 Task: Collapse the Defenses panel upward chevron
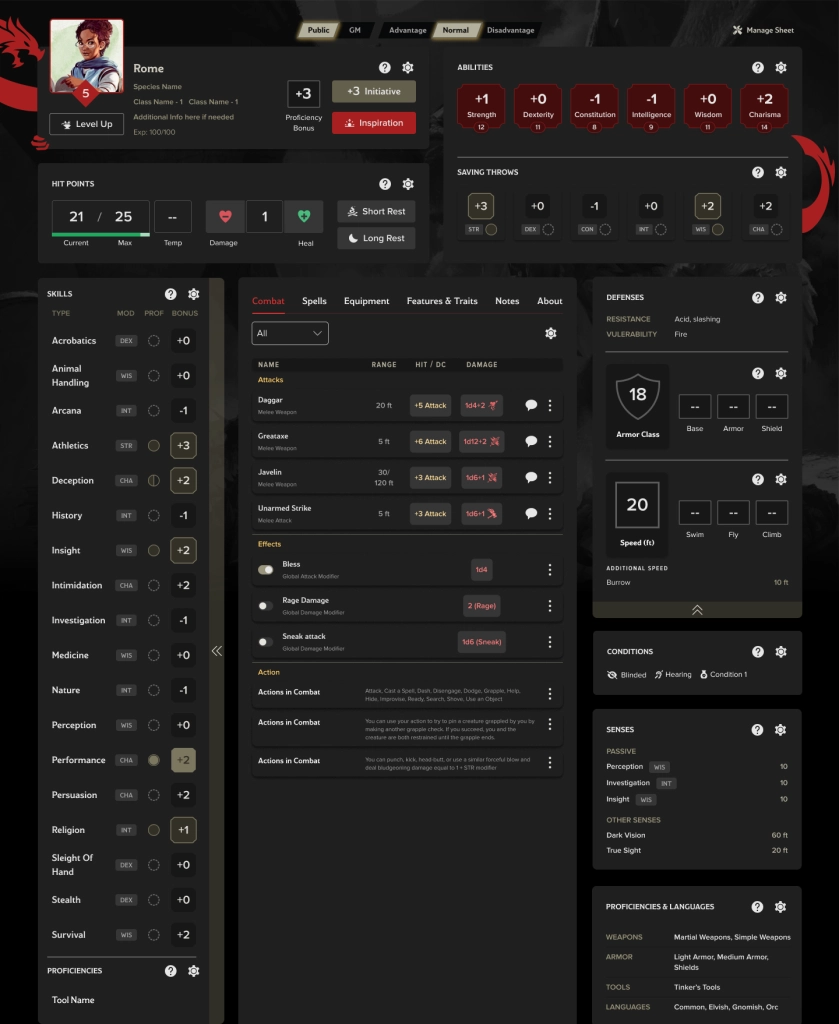(x=697, y=610)
